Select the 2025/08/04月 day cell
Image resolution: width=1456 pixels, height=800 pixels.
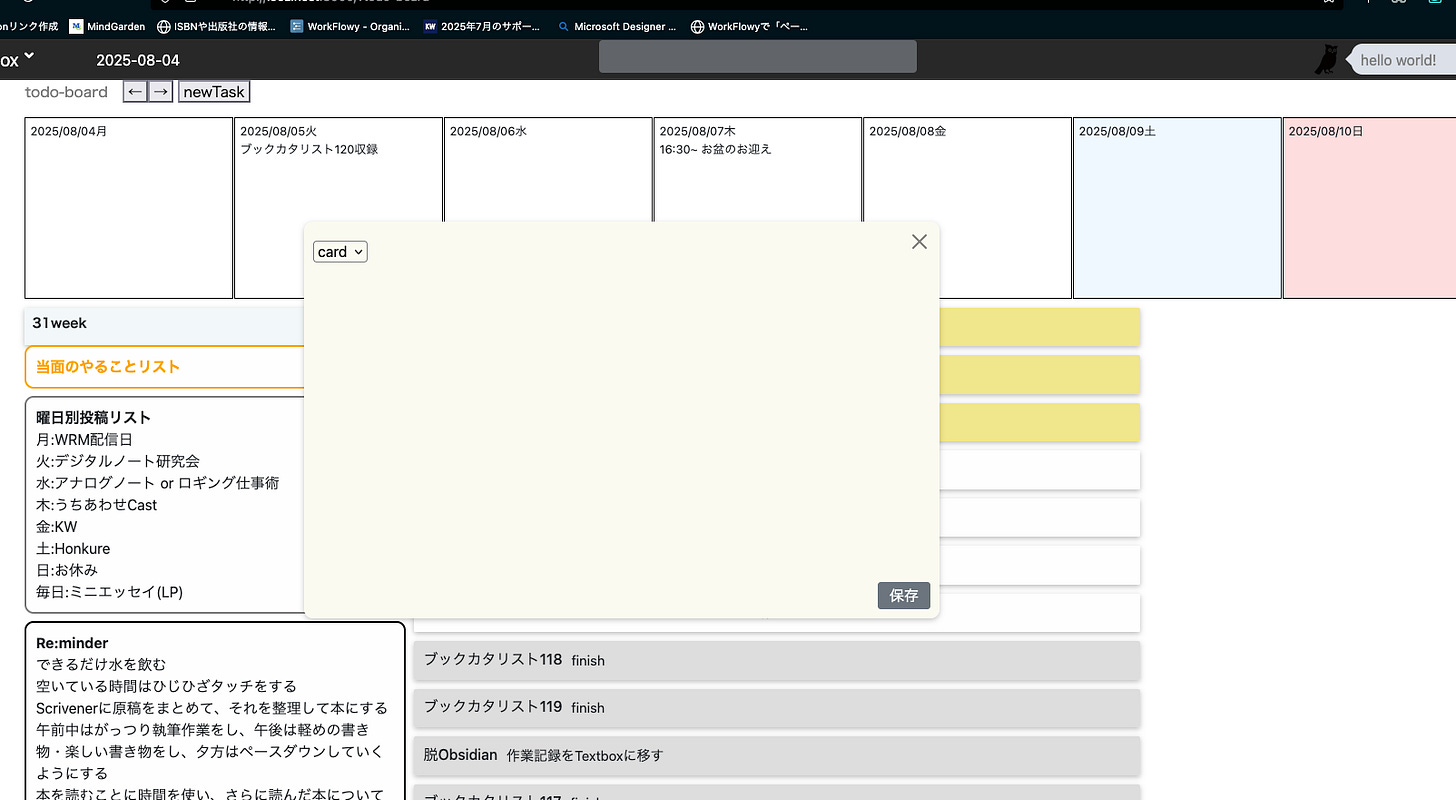tap(129, 208)
